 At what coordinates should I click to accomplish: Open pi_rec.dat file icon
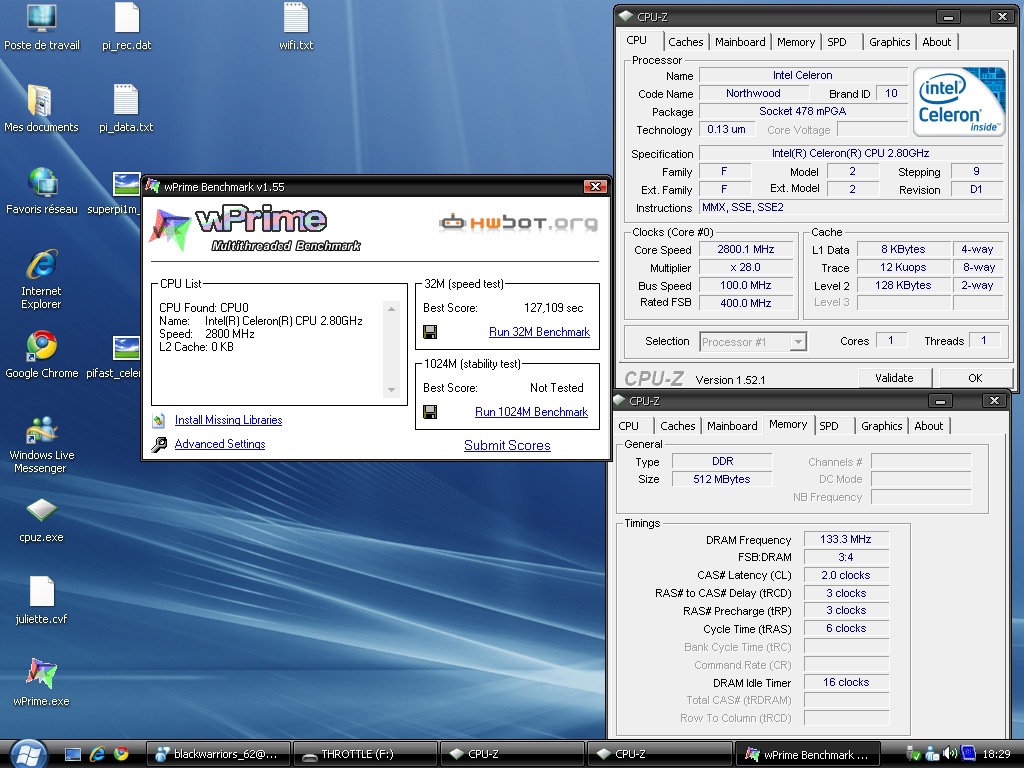pyautogui.click(x=127, y=27)
